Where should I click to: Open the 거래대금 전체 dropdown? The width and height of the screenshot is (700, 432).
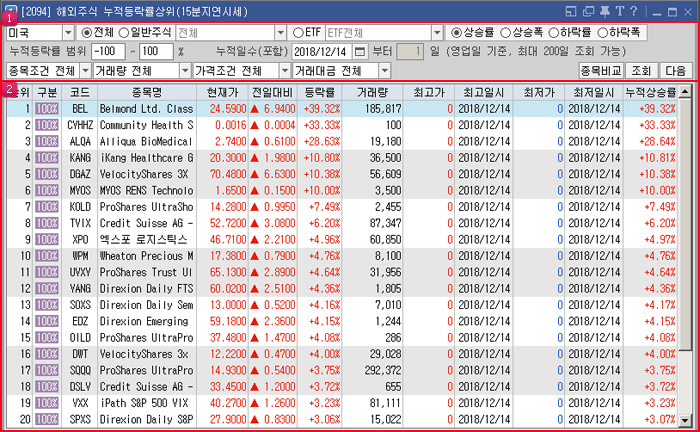tap(385, 71)
